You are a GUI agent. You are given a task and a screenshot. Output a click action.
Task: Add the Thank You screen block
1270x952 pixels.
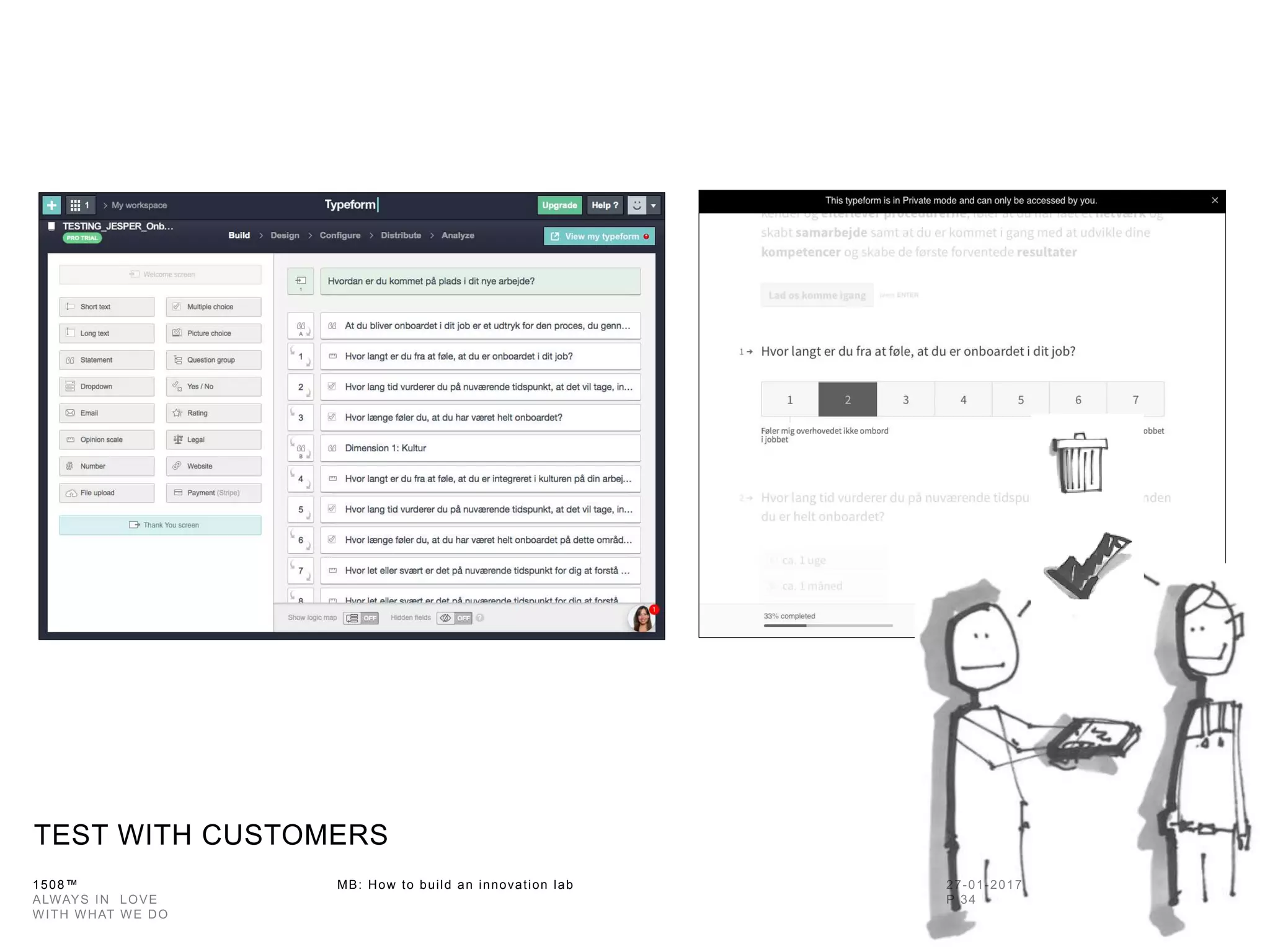click(x=160, y=525)
